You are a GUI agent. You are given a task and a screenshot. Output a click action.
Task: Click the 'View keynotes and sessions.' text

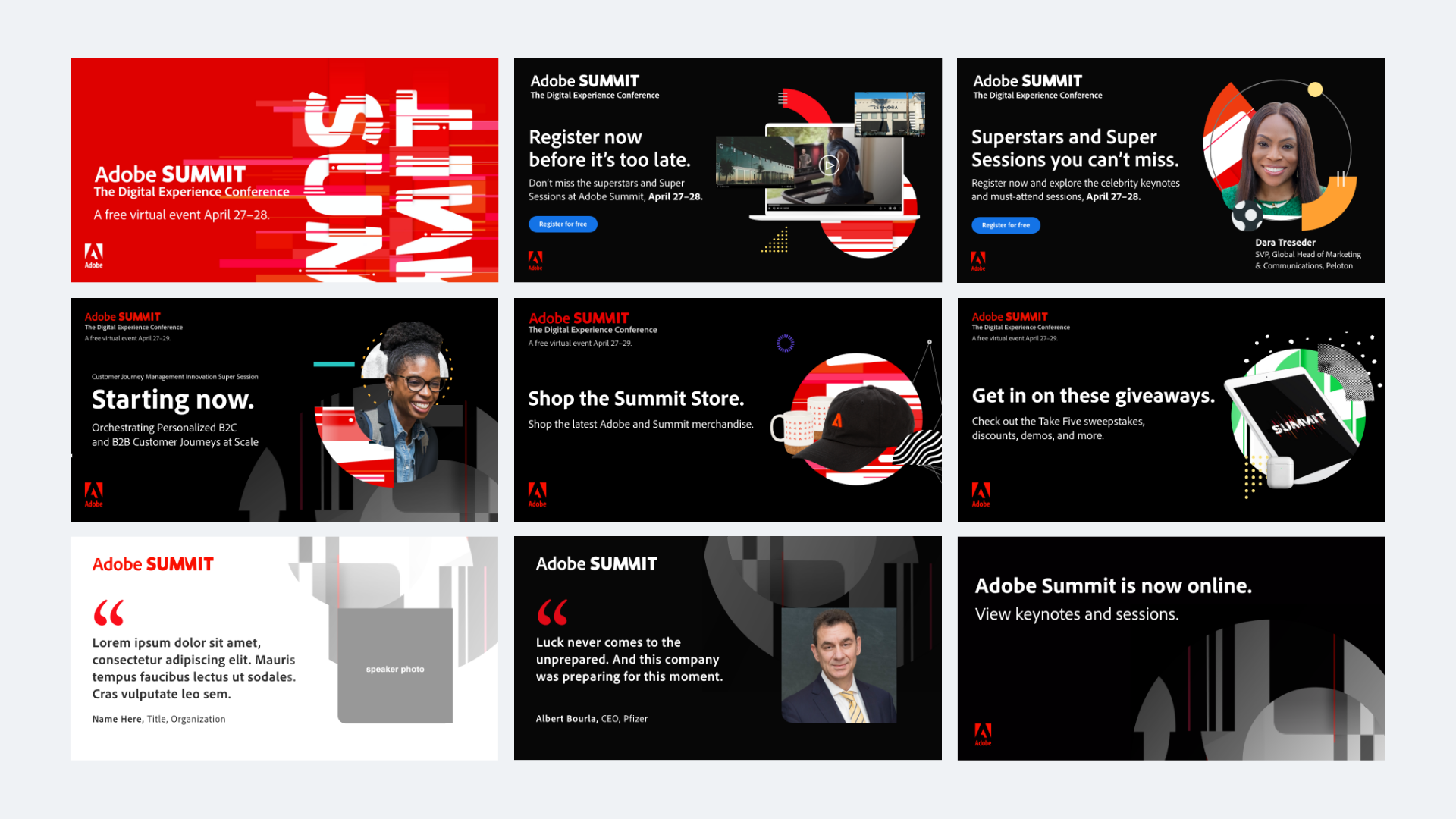click(x=1077, y=614)
